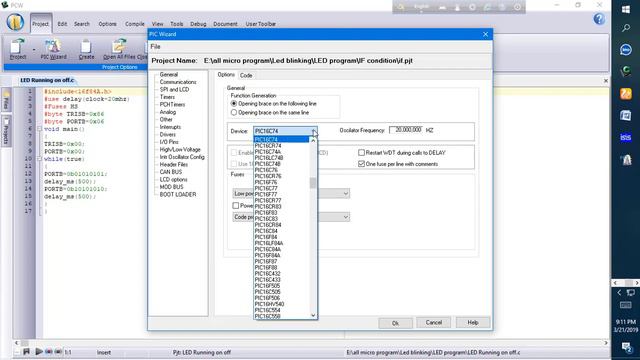
Task: Select opening brace on following line
Action: click(234, 104)
